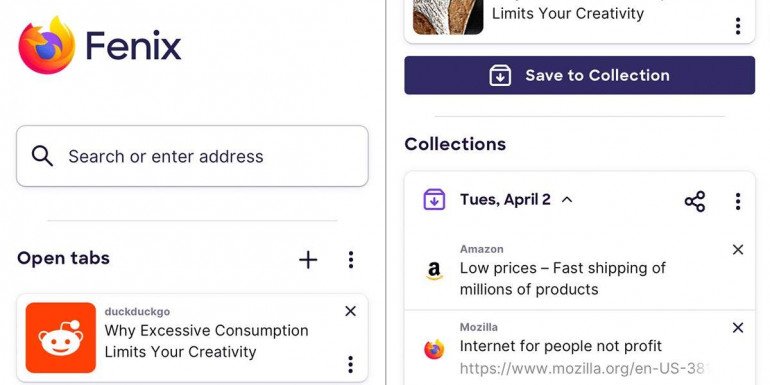Screen dimensions: 770x385
Task: Click the Fenix Firefox logo
Action: click(x=47, y=45)
